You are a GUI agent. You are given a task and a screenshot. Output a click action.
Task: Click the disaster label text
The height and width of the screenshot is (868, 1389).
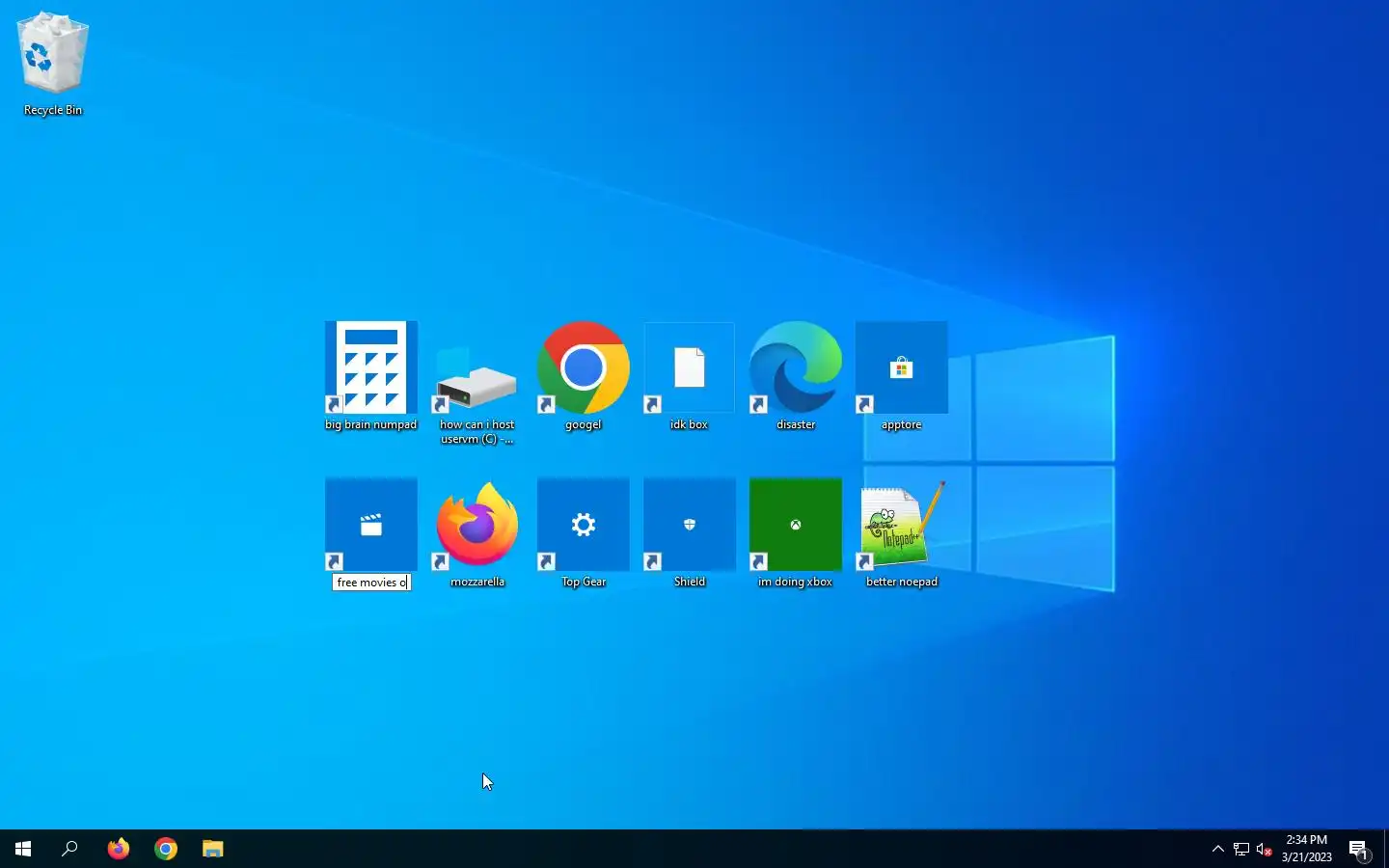click(796, 424)
